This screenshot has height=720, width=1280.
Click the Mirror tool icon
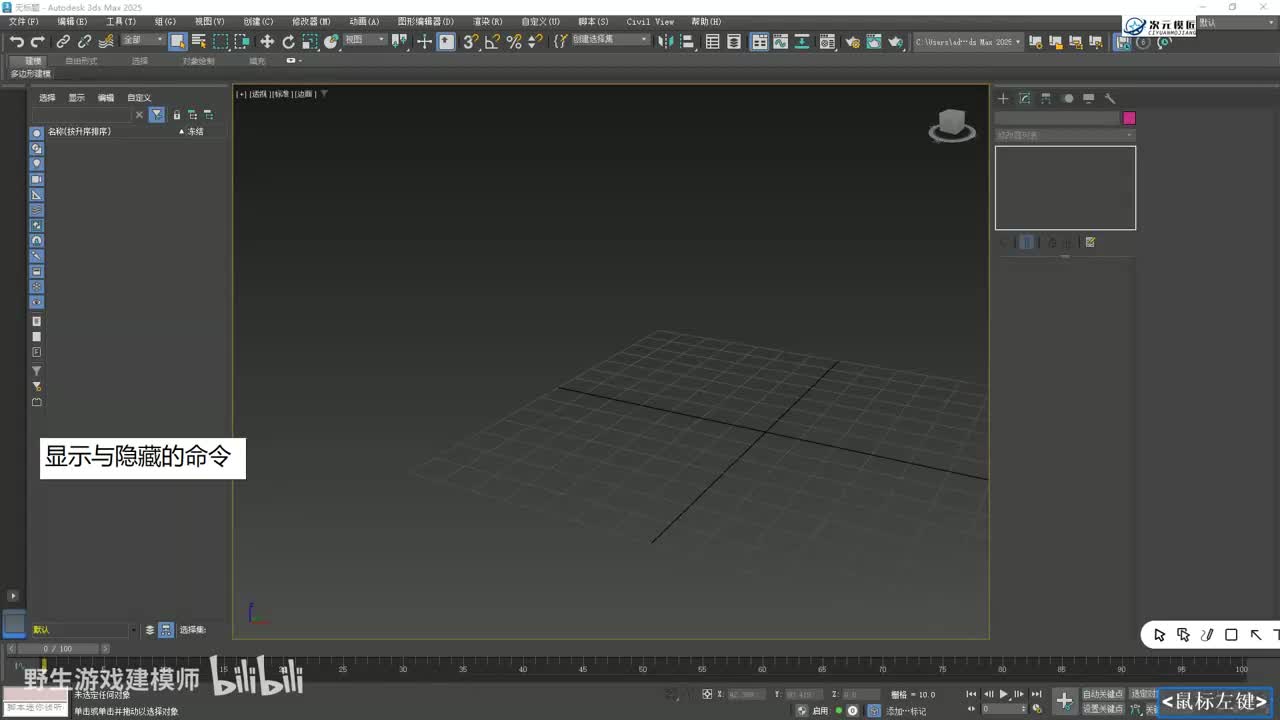click(x=665, y=41)
